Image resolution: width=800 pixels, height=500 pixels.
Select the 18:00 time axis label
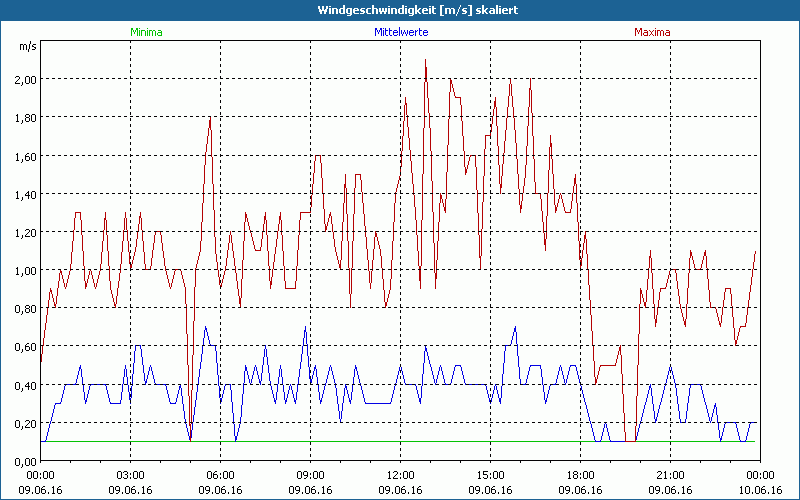pyautogui.click(x=580, y=476)
